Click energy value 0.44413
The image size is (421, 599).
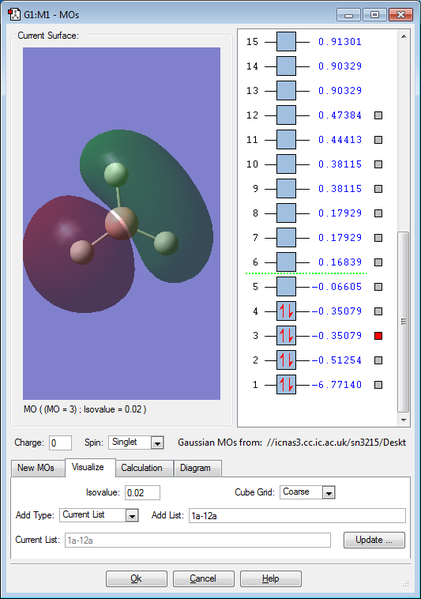pos(340,140)
